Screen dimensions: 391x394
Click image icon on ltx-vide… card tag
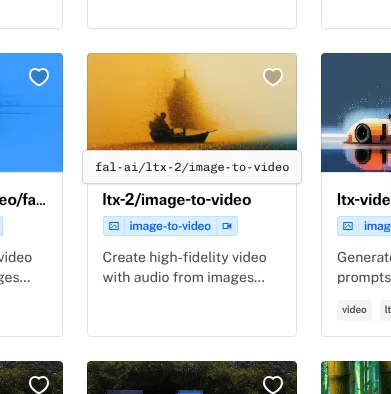pyautogui.click(x=348, y=226)
